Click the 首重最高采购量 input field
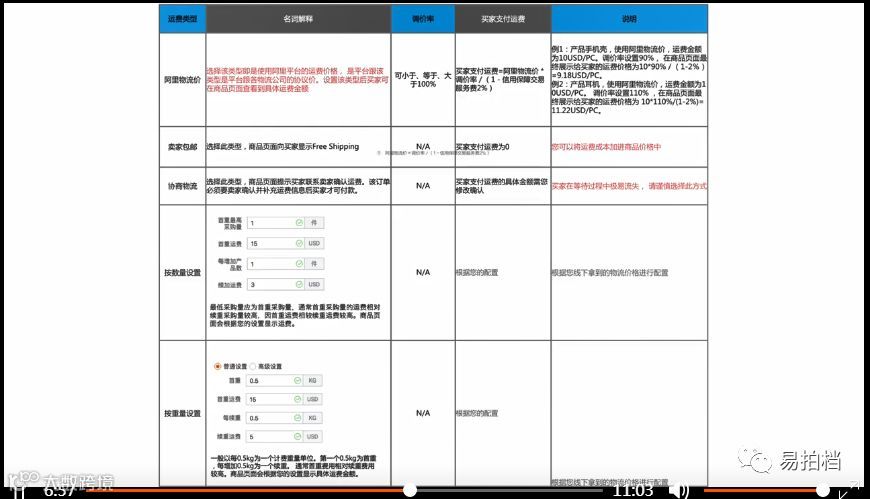The width and height of the screenshot is (870, 499). coord(276,223)
